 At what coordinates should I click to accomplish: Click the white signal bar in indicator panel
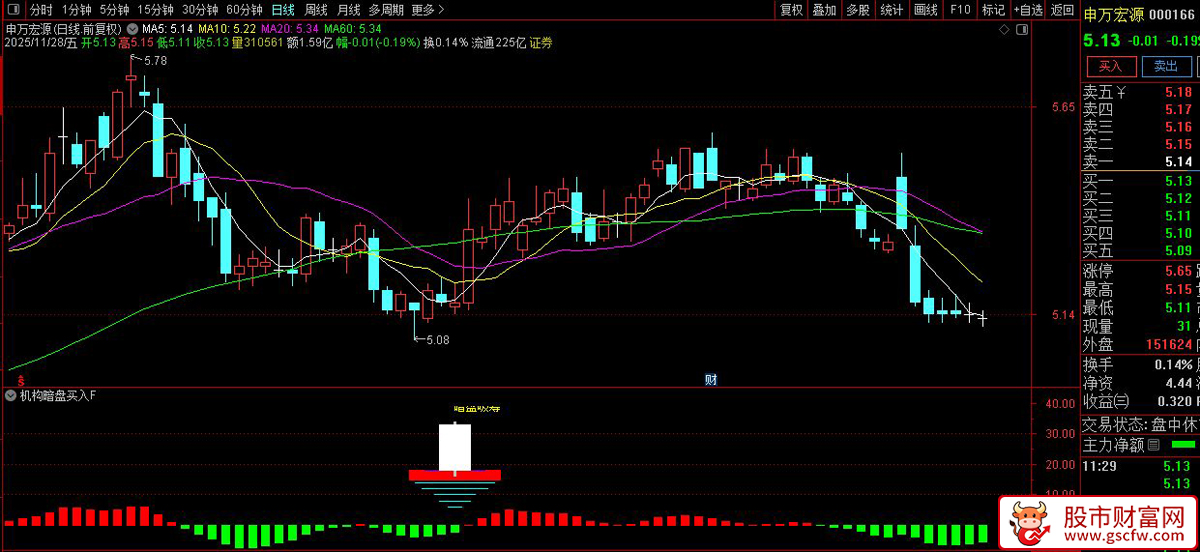[x=455, y=449]
